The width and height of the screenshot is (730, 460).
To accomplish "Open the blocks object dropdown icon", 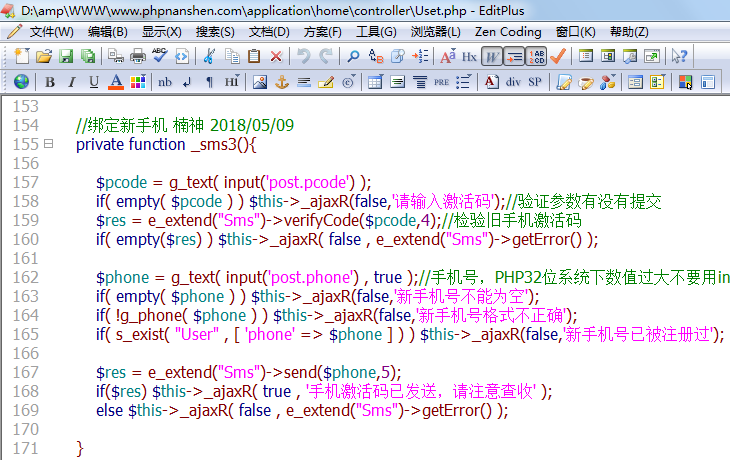I will coord(608,82).
